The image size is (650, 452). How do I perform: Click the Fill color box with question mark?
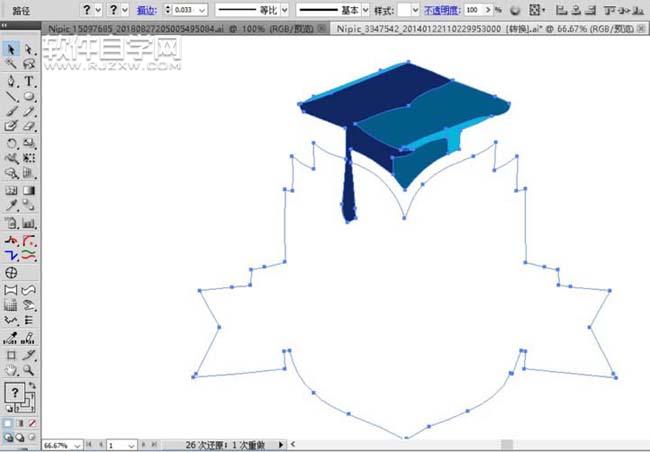coord(15,392)
